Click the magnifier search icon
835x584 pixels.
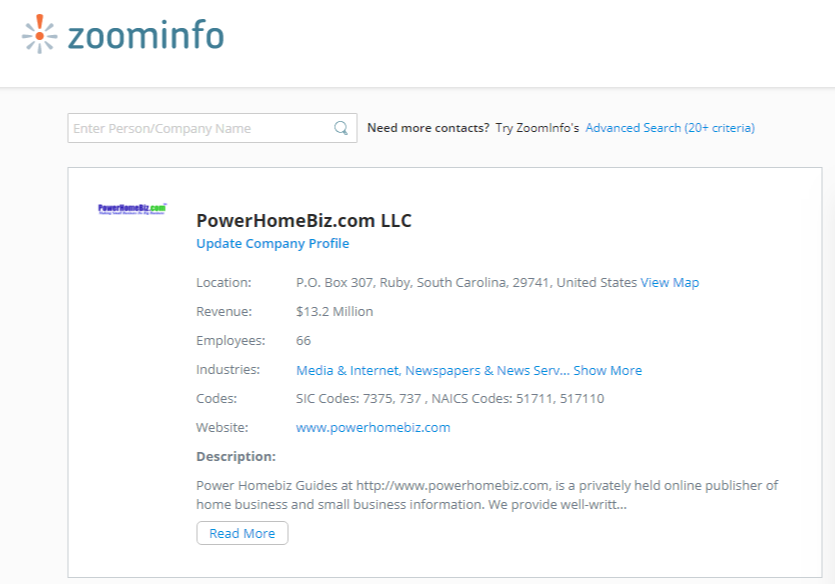[x=341, y=128]
